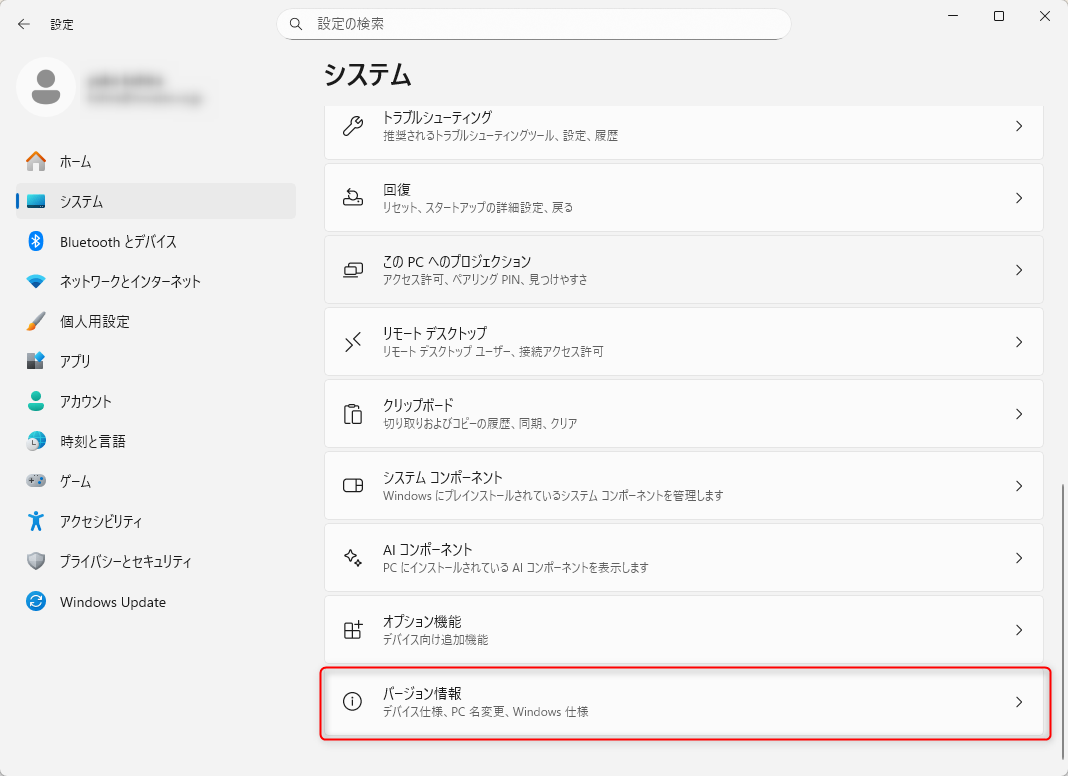This screenshot has height=776, width=1068.
Task: Click text 'デバイス向け追加機能'
Action: pyautogui.click(x=436, y=640)
